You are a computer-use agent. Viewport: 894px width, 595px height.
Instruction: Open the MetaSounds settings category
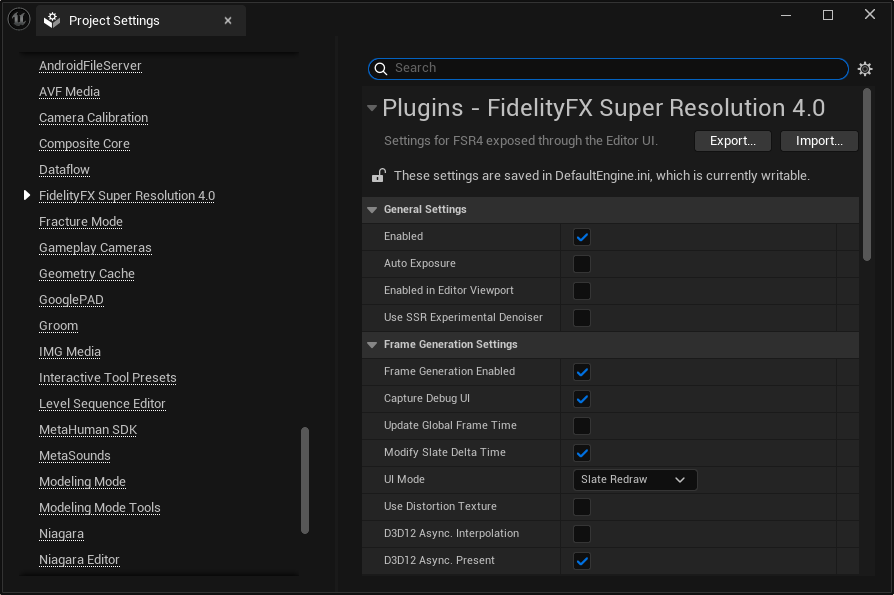coord(74,456)
